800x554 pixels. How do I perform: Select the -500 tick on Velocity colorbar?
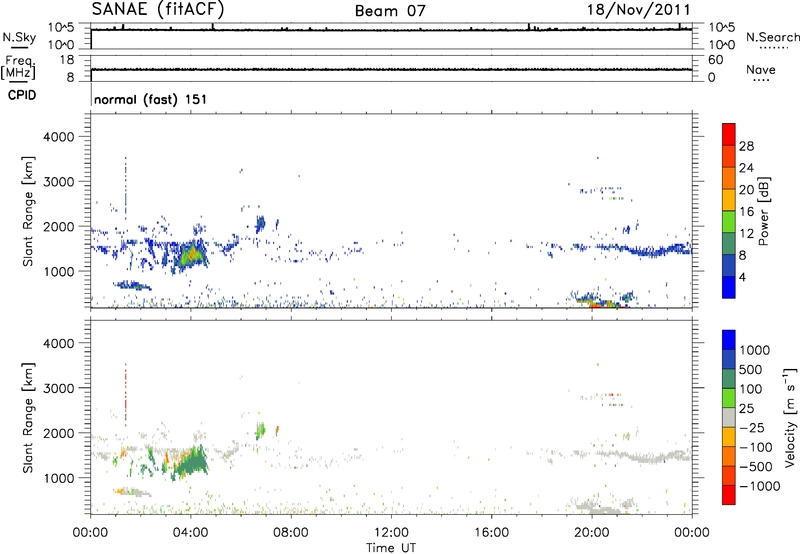tap(755, 467)
